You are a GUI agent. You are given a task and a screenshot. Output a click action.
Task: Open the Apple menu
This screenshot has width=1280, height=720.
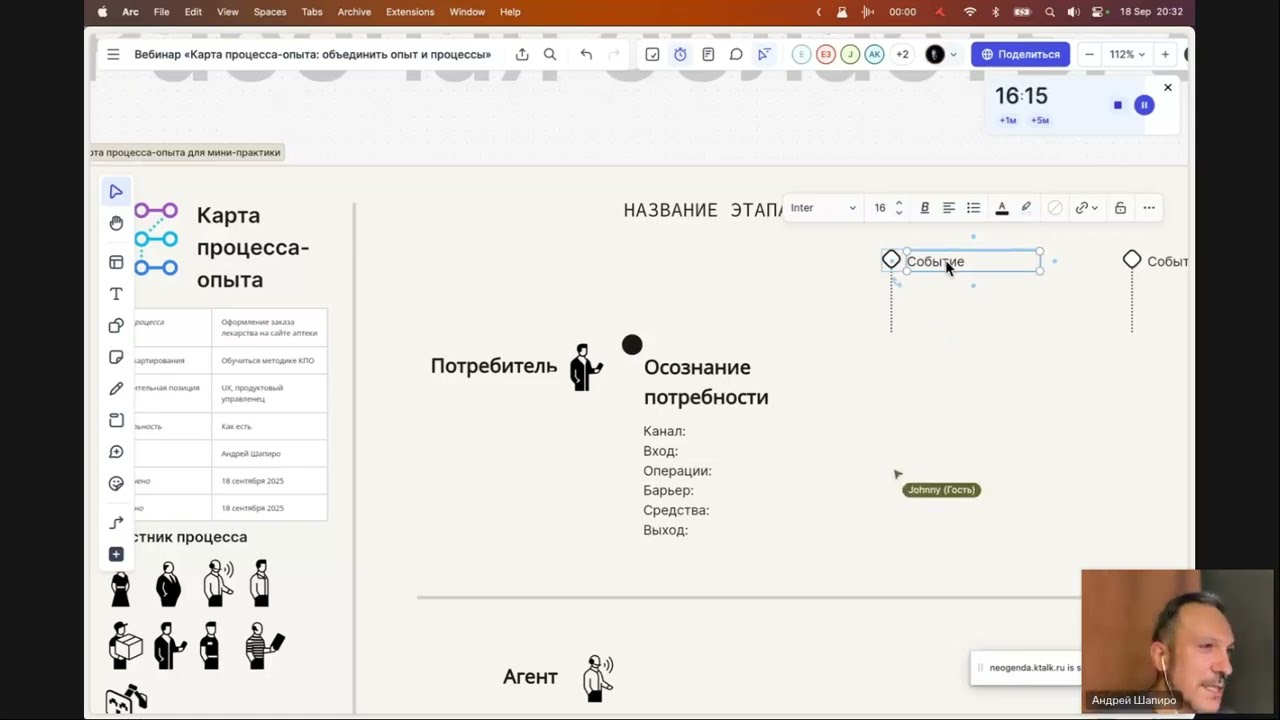[x=102, y=12]
